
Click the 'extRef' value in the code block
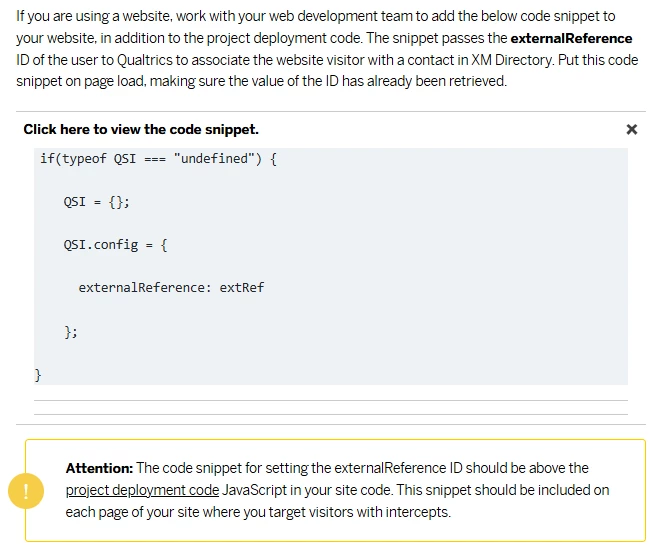[242, 288]
